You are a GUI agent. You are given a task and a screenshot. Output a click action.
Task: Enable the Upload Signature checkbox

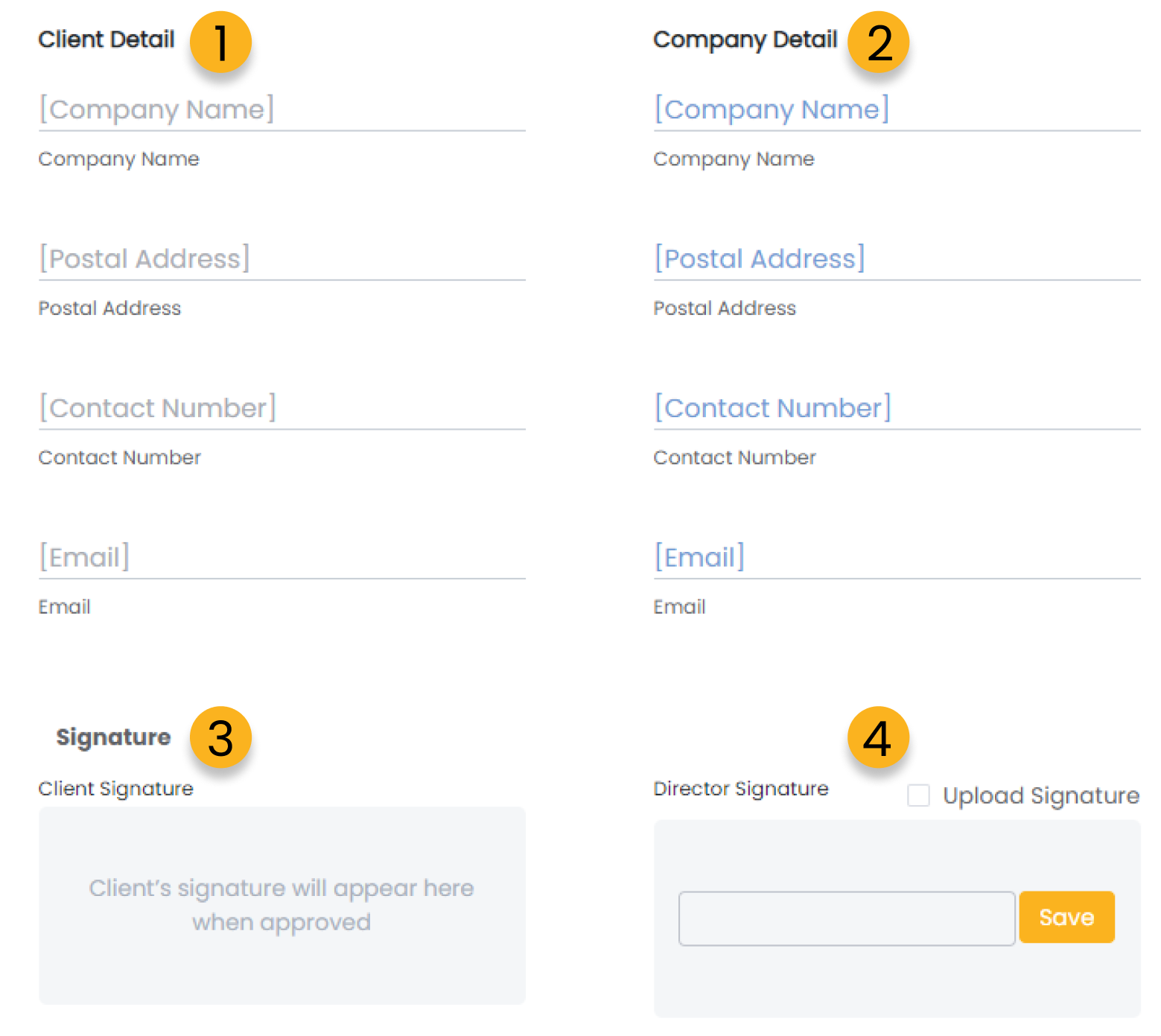[918, 795]
